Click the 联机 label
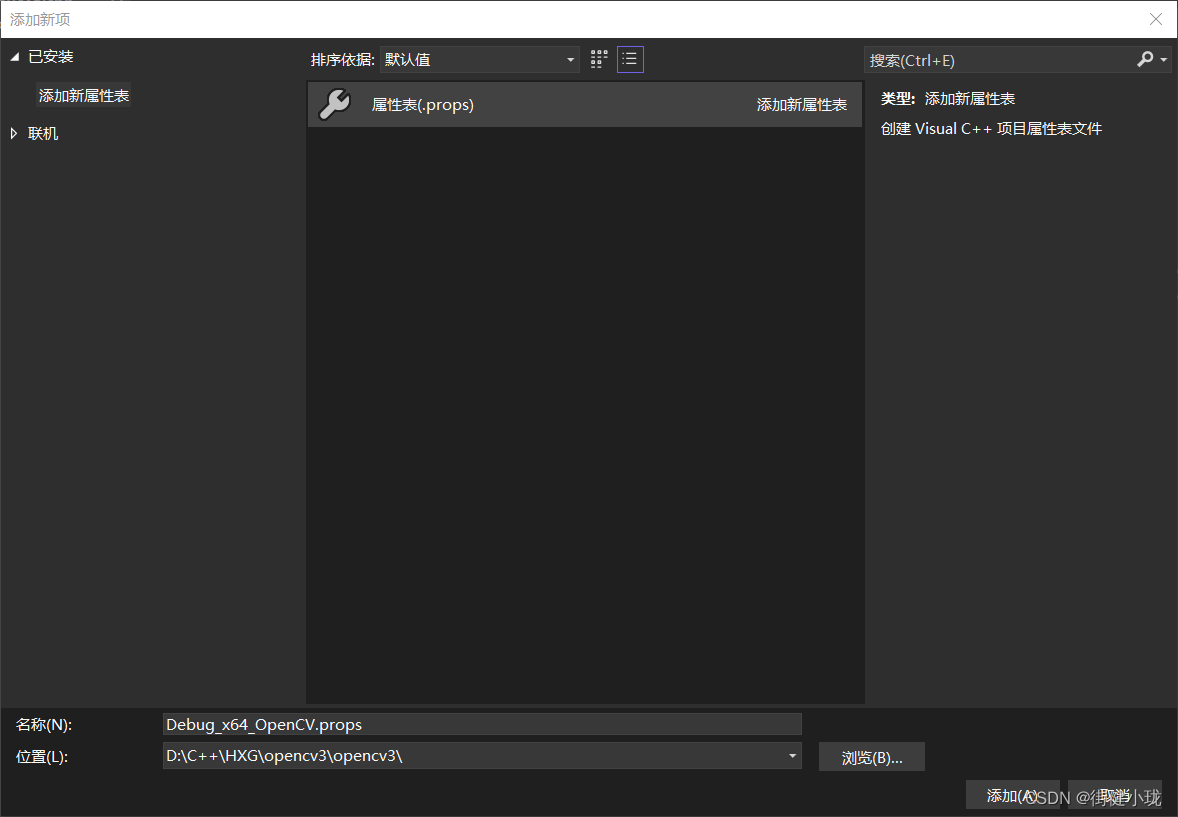 (x=43, y=134)
